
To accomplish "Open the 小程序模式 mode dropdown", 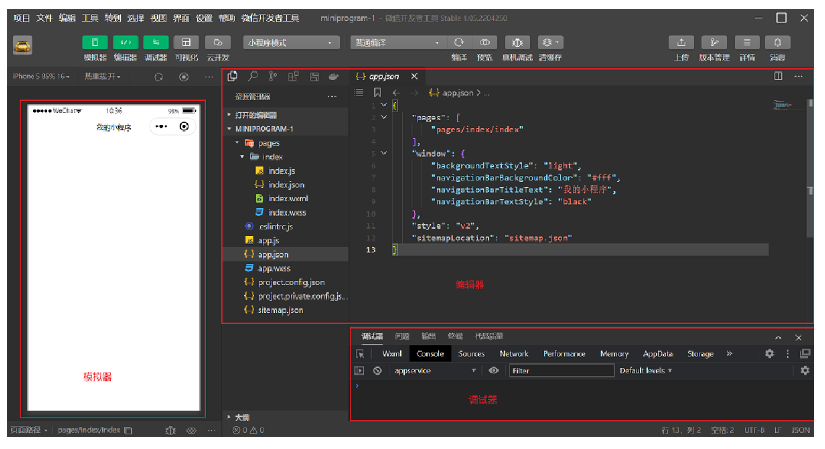I will point(290,43).
